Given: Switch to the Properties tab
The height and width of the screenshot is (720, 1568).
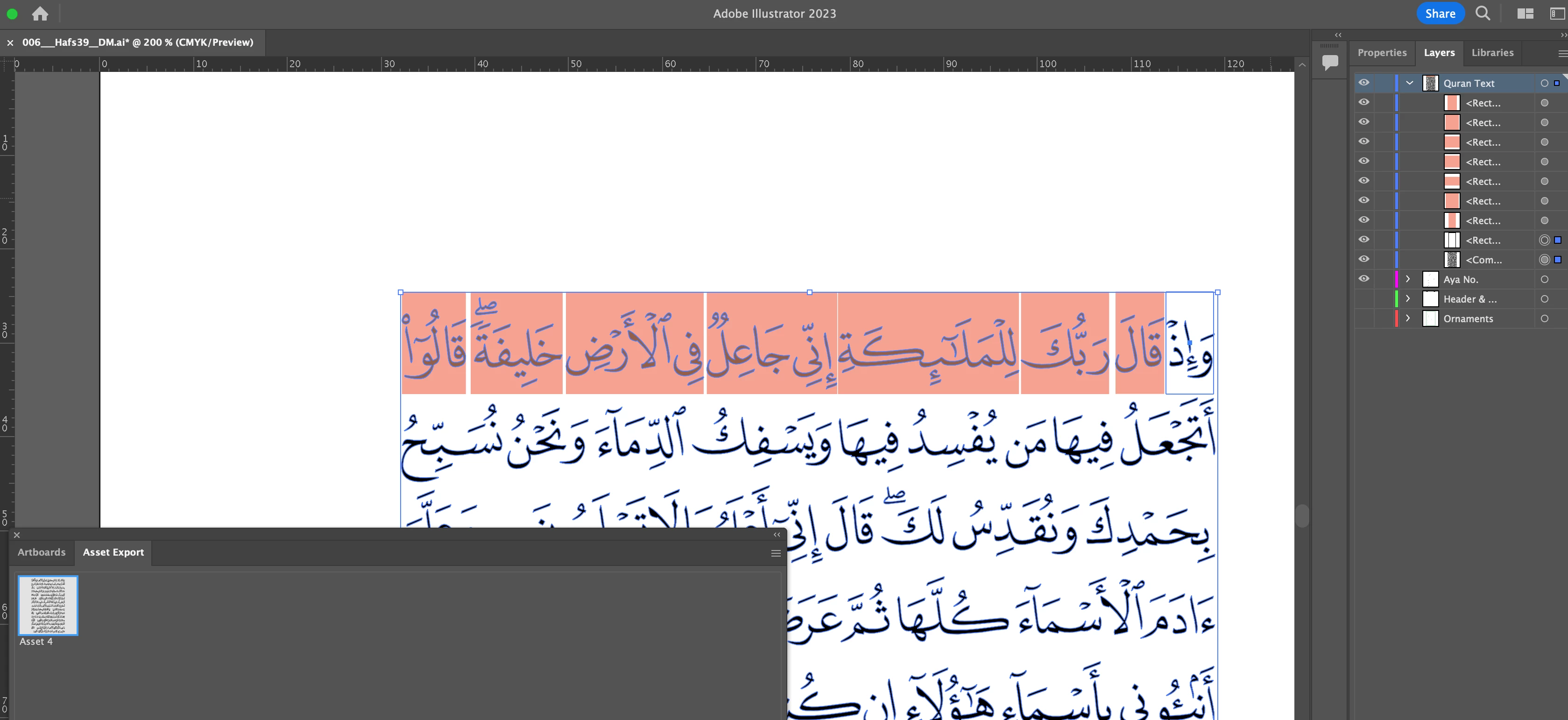Looking at the screenshot, I should 1382,53.
